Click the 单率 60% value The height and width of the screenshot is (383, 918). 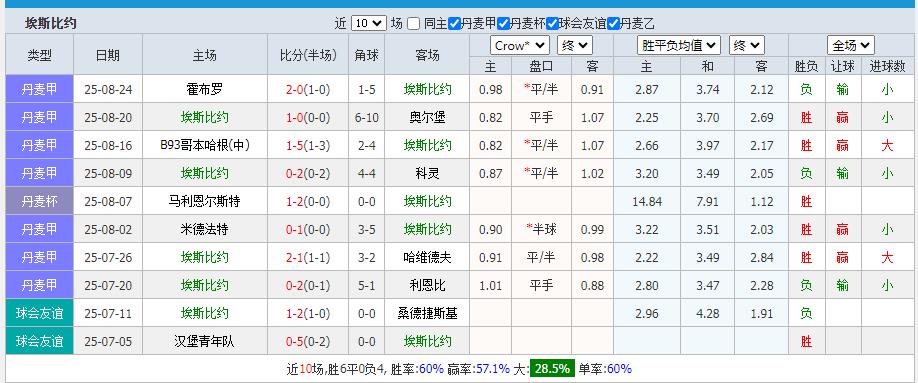[619, 368]
